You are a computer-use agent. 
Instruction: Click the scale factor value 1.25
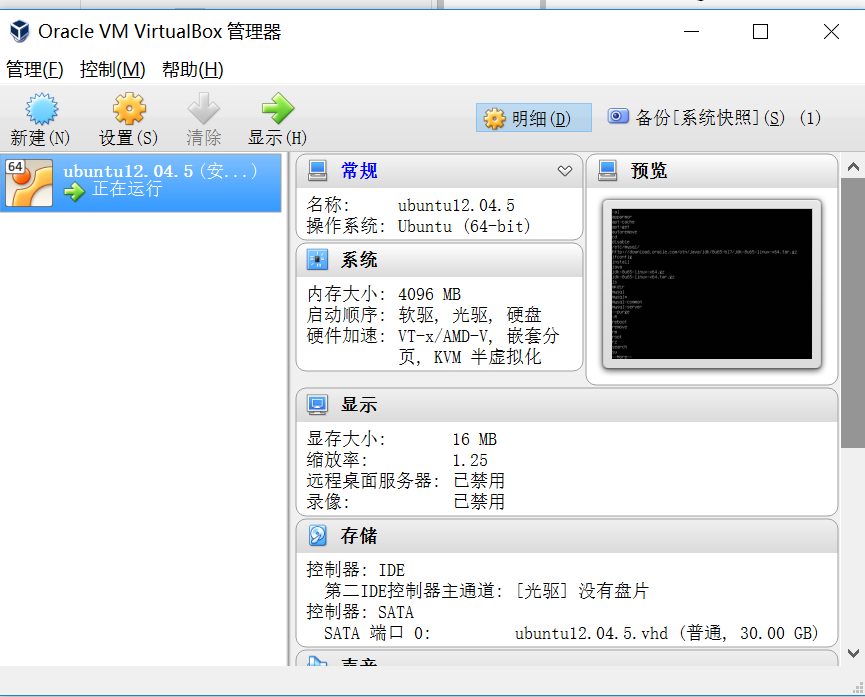[x=470, y=460]
